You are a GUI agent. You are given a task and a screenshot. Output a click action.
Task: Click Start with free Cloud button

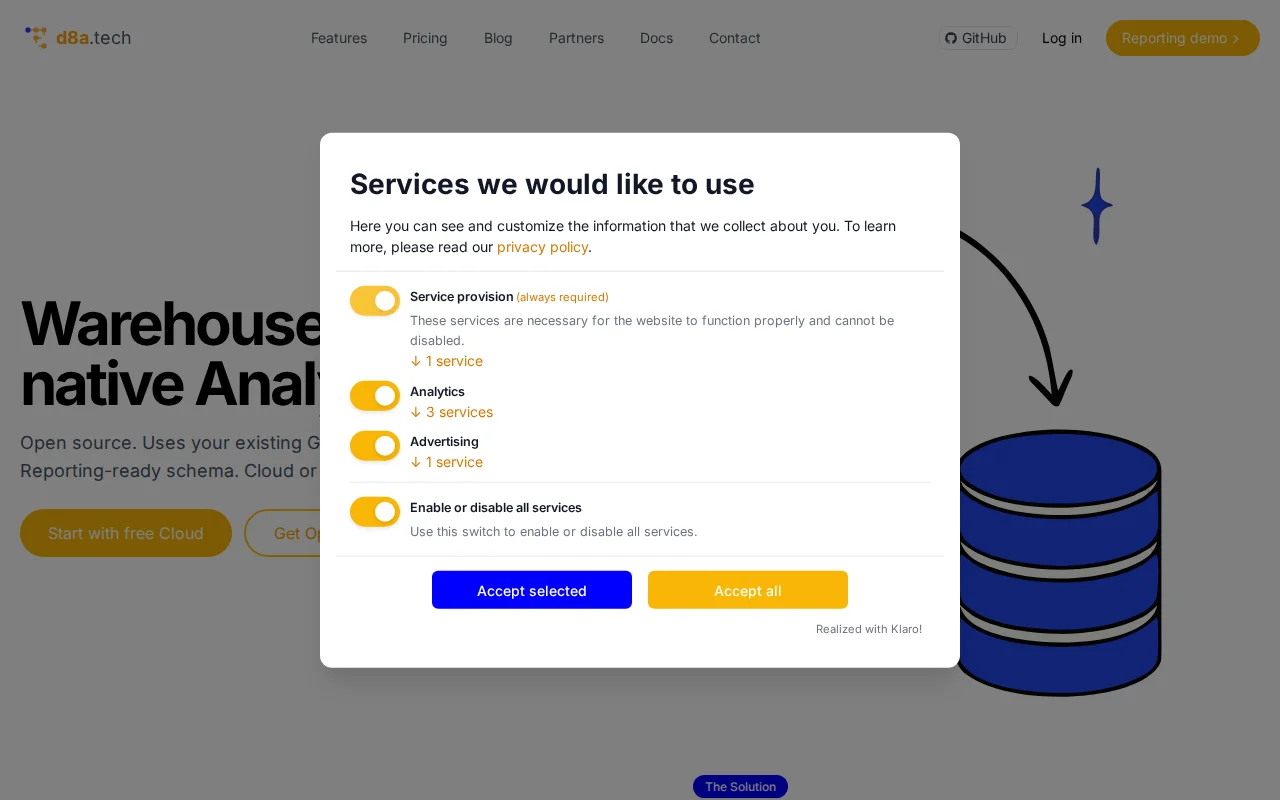pos(126,533)
